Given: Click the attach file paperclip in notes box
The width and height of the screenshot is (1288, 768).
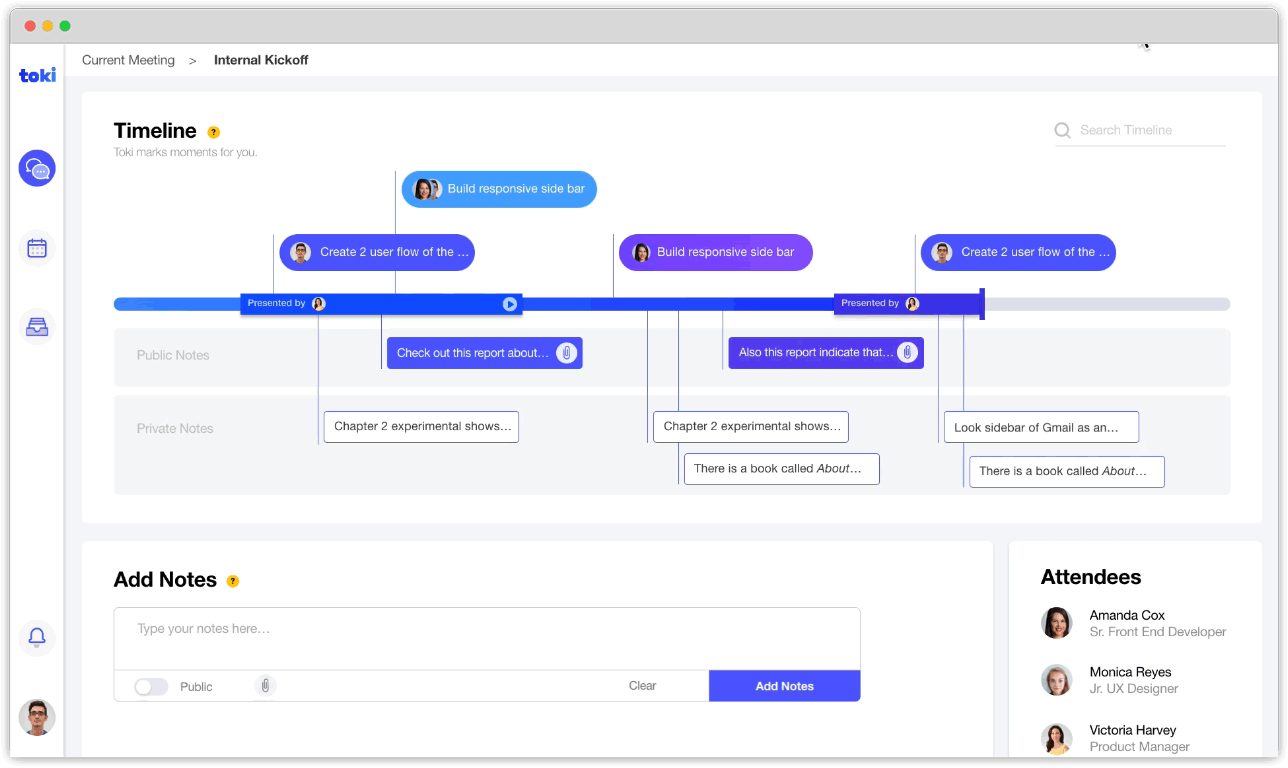Looking at the screenshot, I should click(265, 686).
